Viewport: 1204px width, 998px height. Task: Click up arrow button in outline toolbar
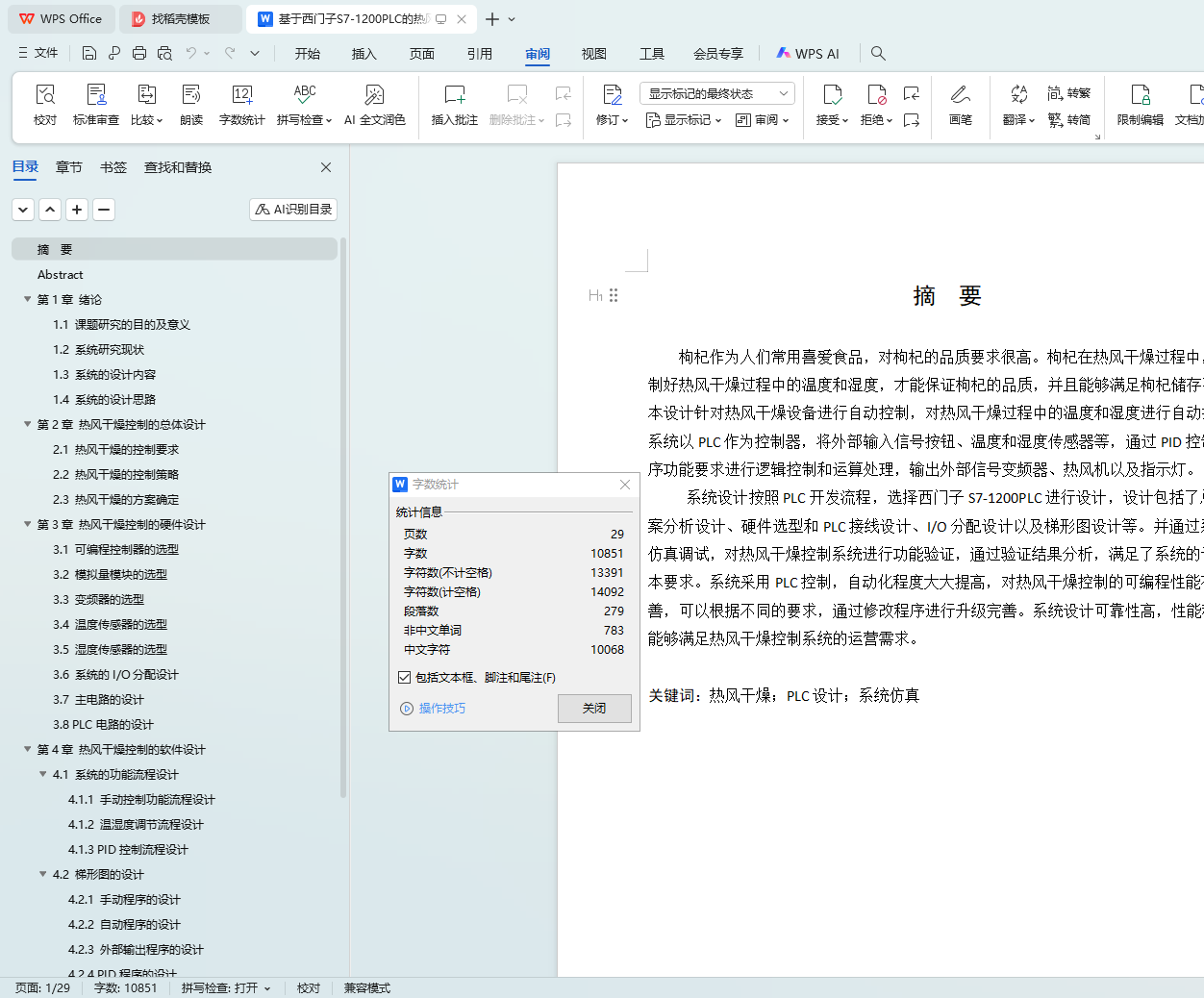(x=50, y=209)
